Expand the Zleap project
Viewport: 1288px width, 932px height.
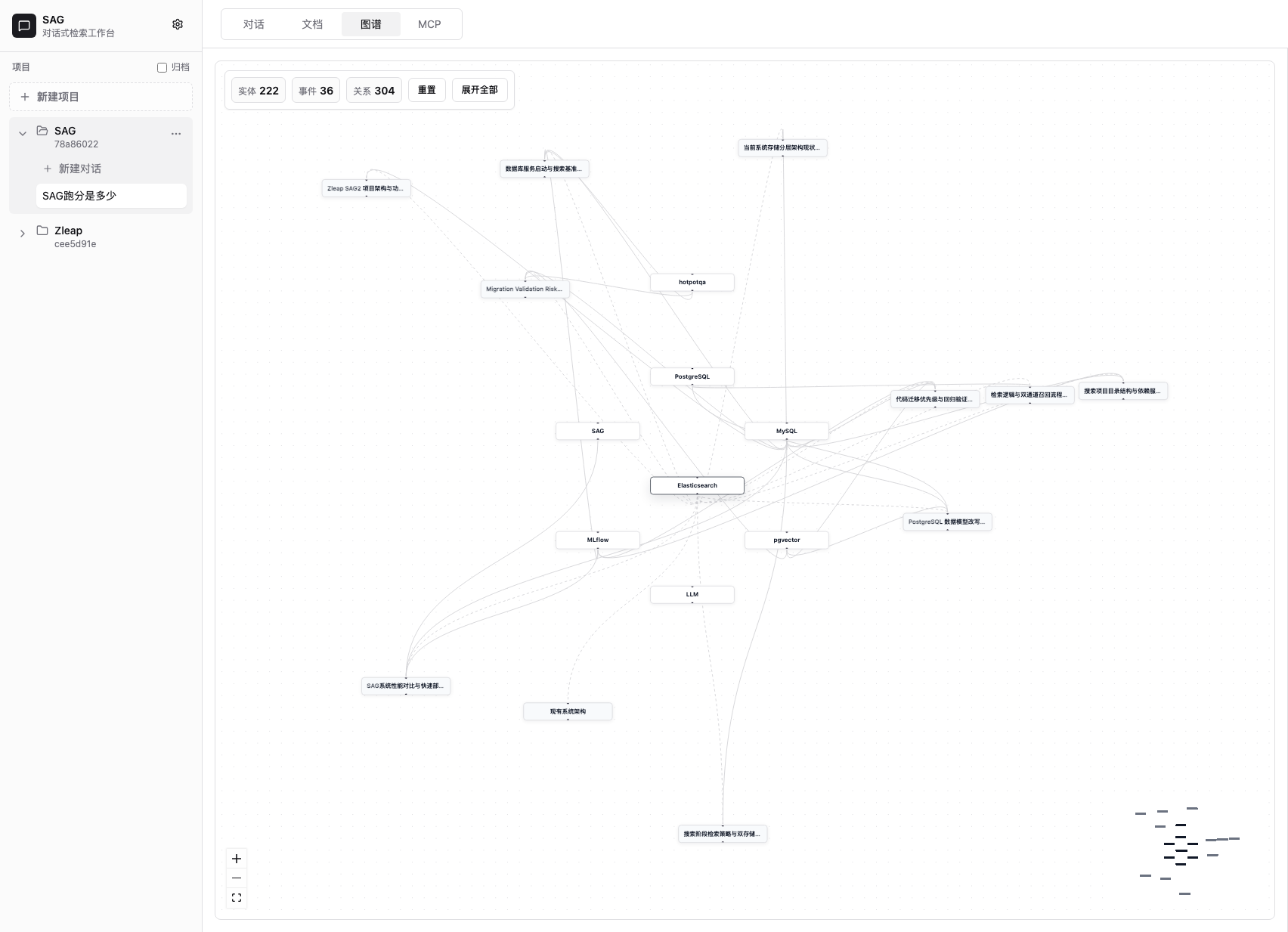click(x=23, y=234)
